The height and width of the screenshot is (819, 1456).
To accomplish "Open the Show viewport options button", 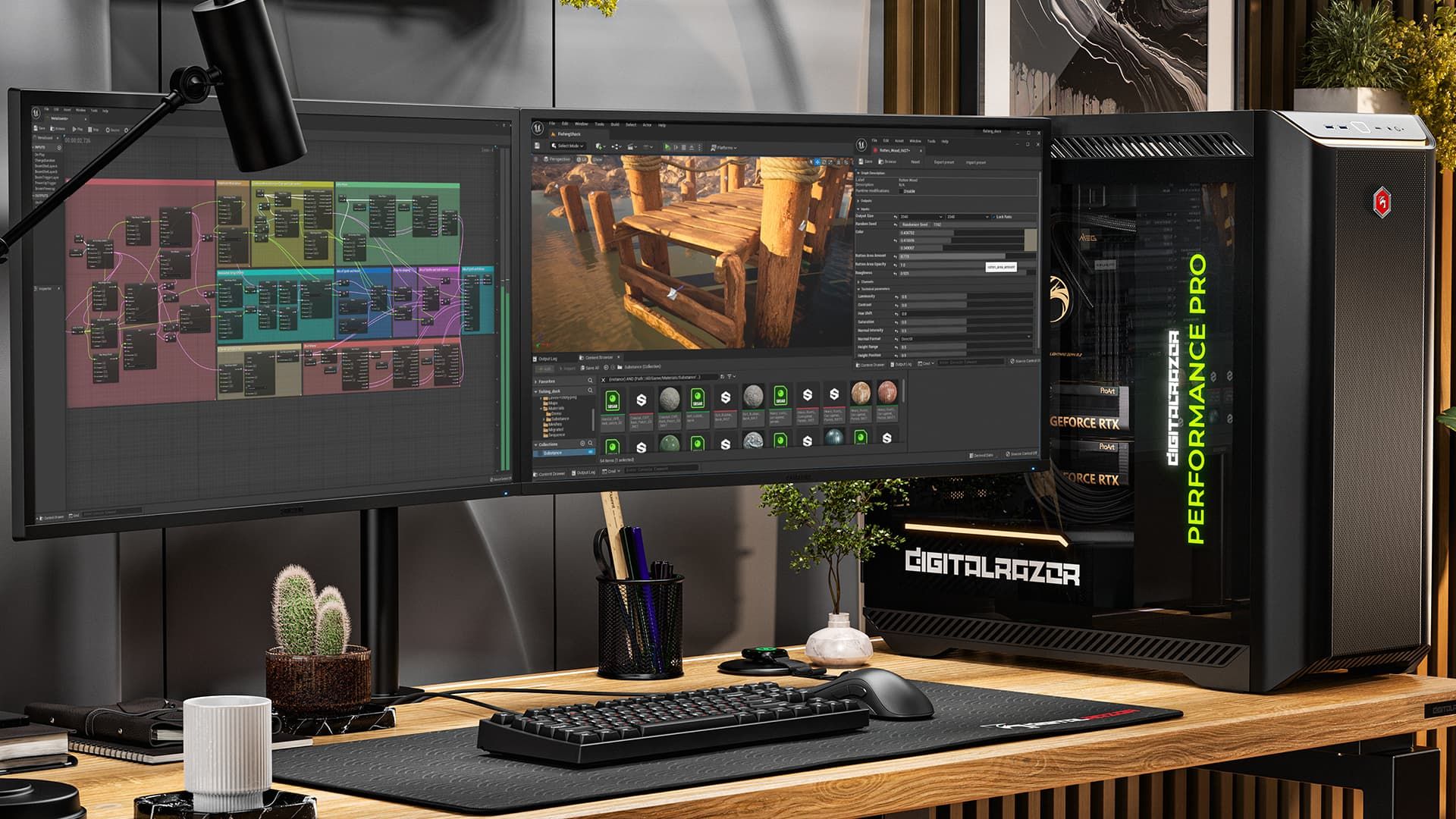I will [598, 159].
